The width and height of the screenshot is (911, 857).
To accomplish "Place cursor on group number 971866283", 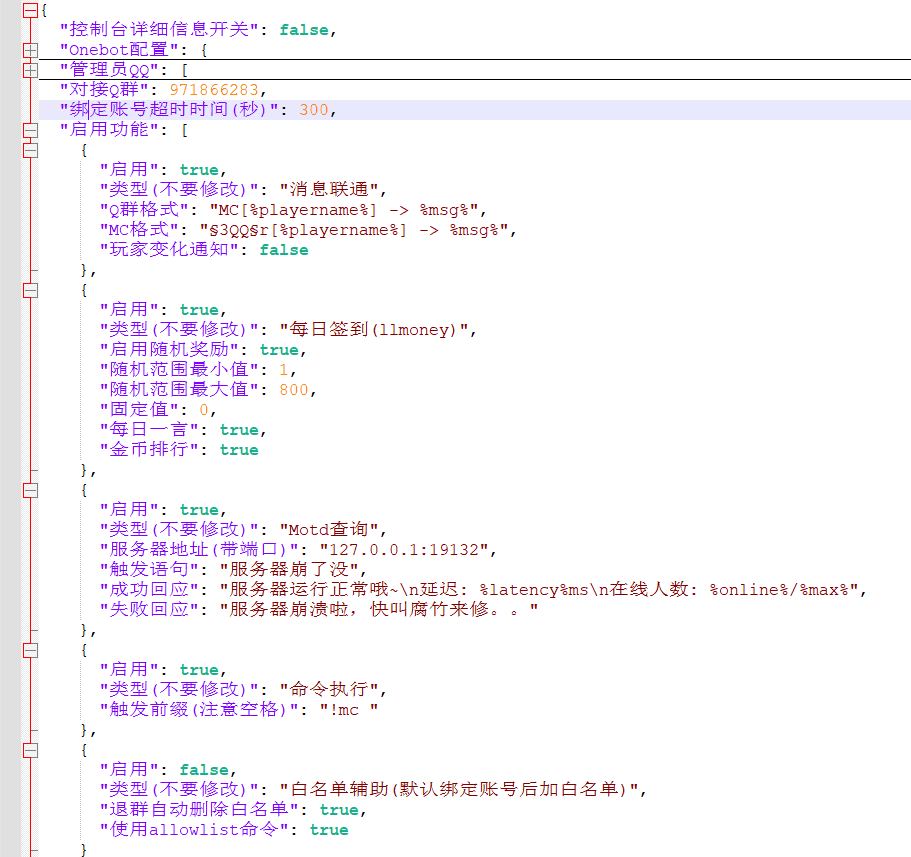I will (x=214, y=90).
